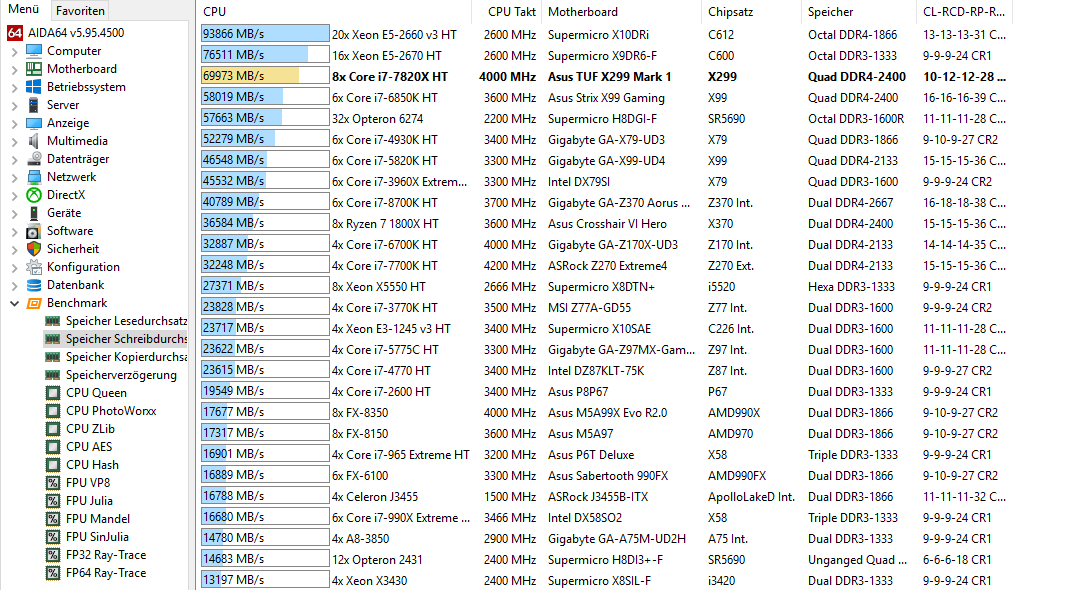Select the Software icon in the tree
1092x590 pixels.
pos(33,231)
